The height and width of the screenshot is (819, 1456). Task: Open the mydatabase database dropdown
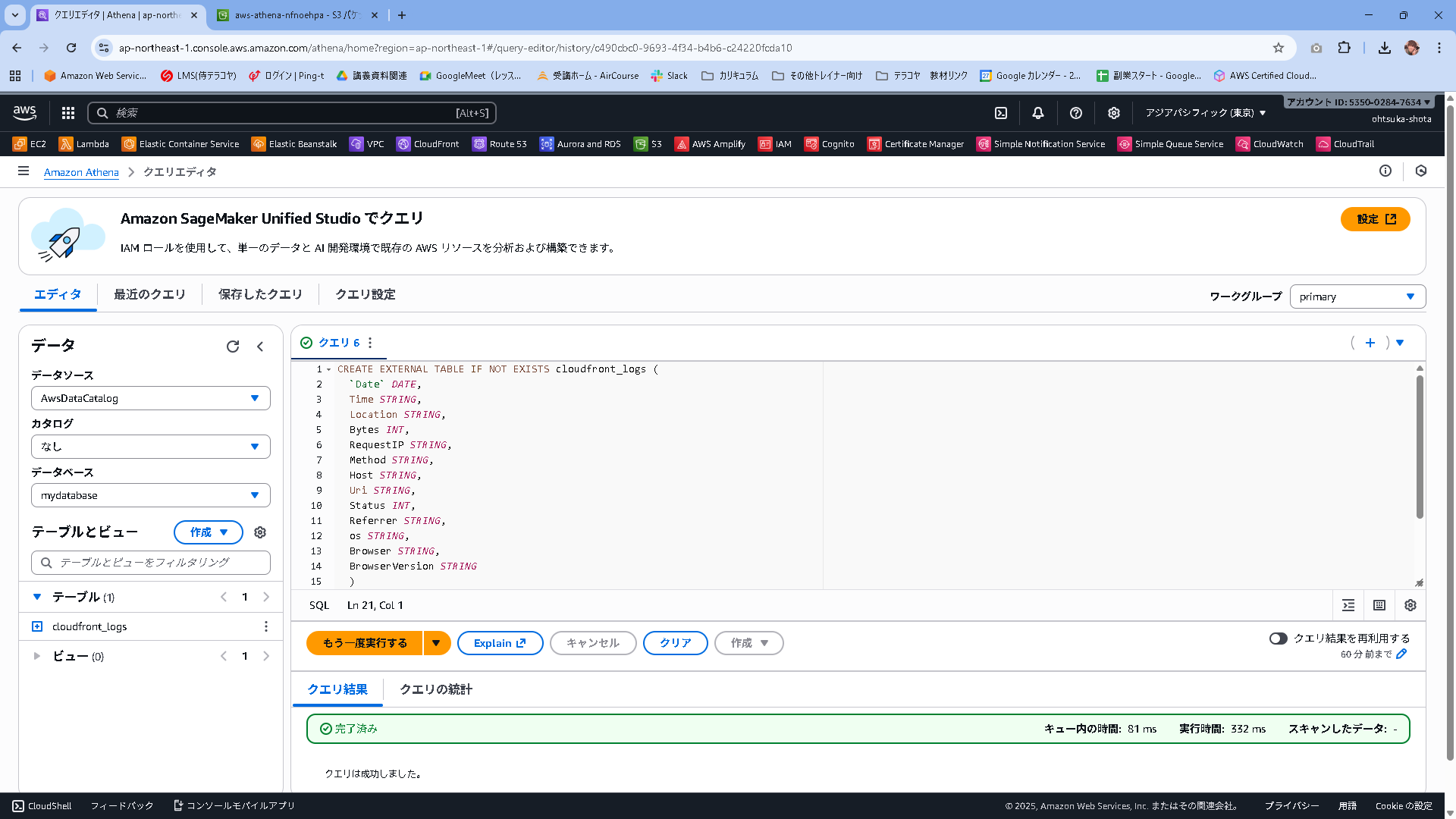click(x=150, y=495)
